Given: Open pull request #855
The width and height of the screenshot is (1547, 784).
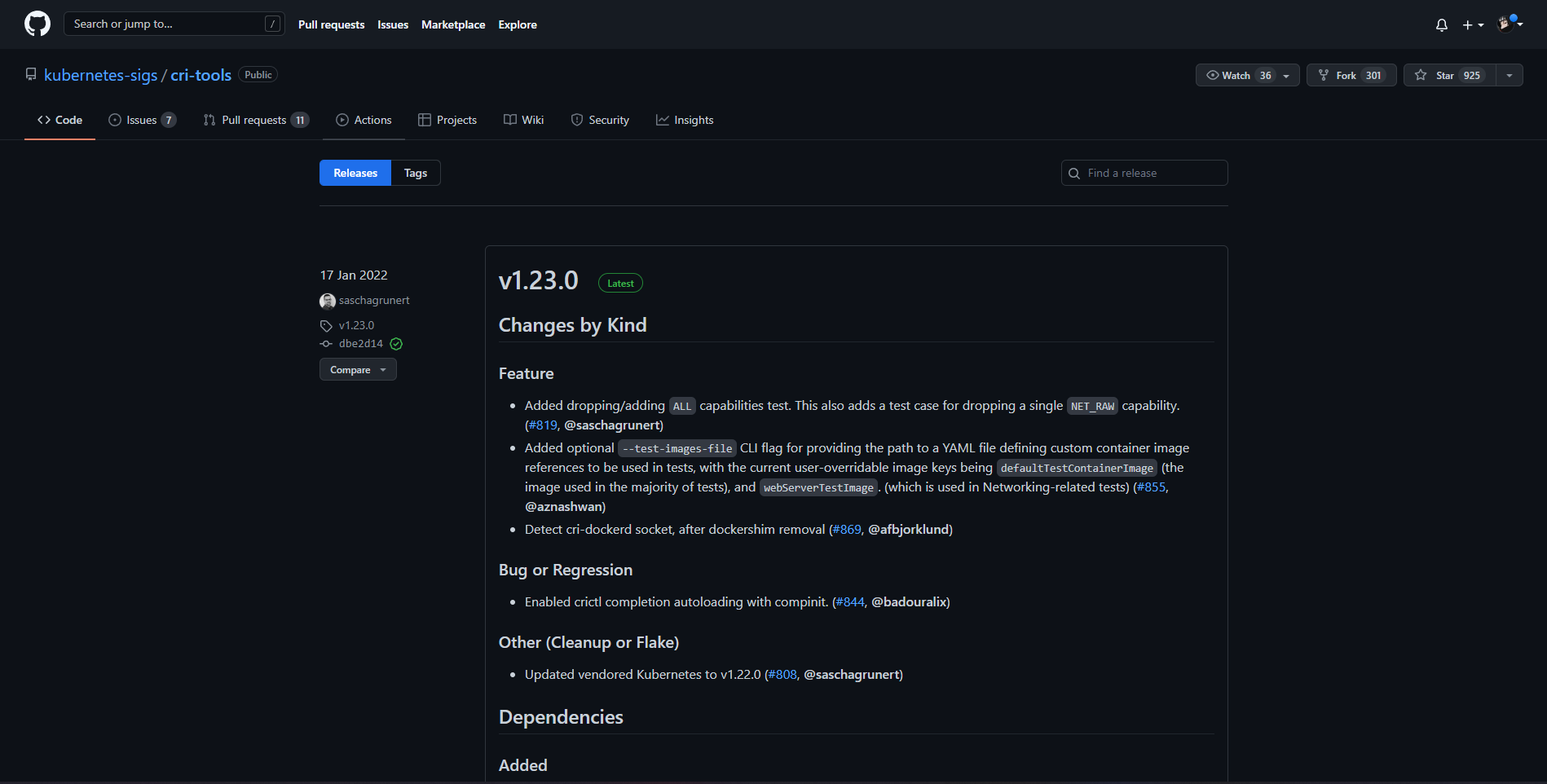Looking at the screenshot, I should point(1151,487).
